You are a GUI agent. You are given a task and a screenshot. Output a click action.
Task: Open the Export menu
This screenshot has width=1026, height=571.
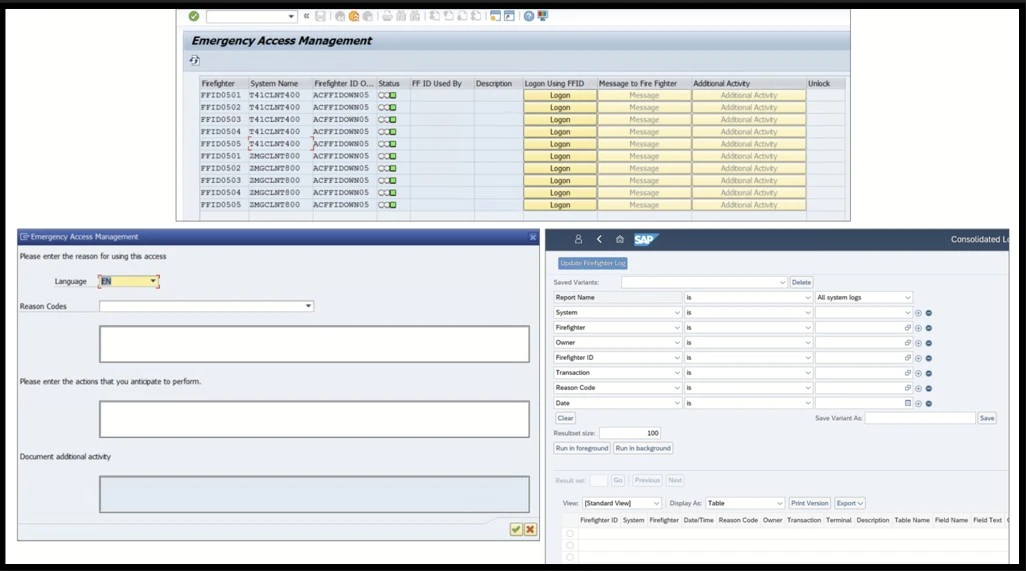pos(850,503)
